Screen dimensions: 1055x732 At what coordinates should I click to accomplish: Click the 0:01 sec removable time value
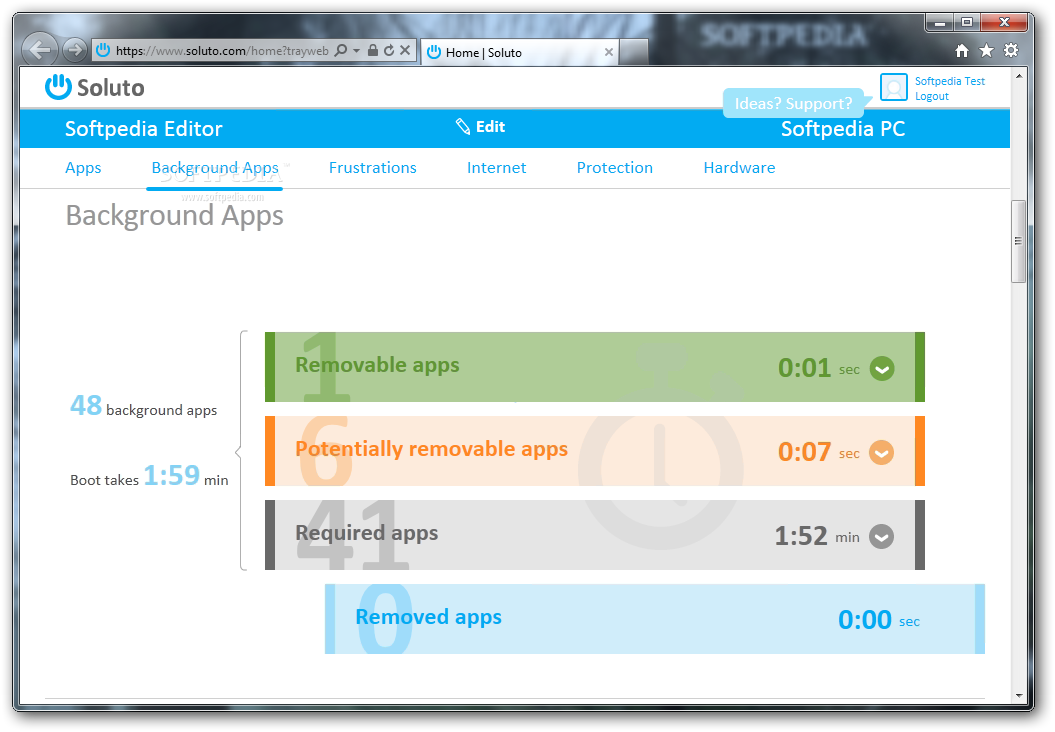[819, 368]
